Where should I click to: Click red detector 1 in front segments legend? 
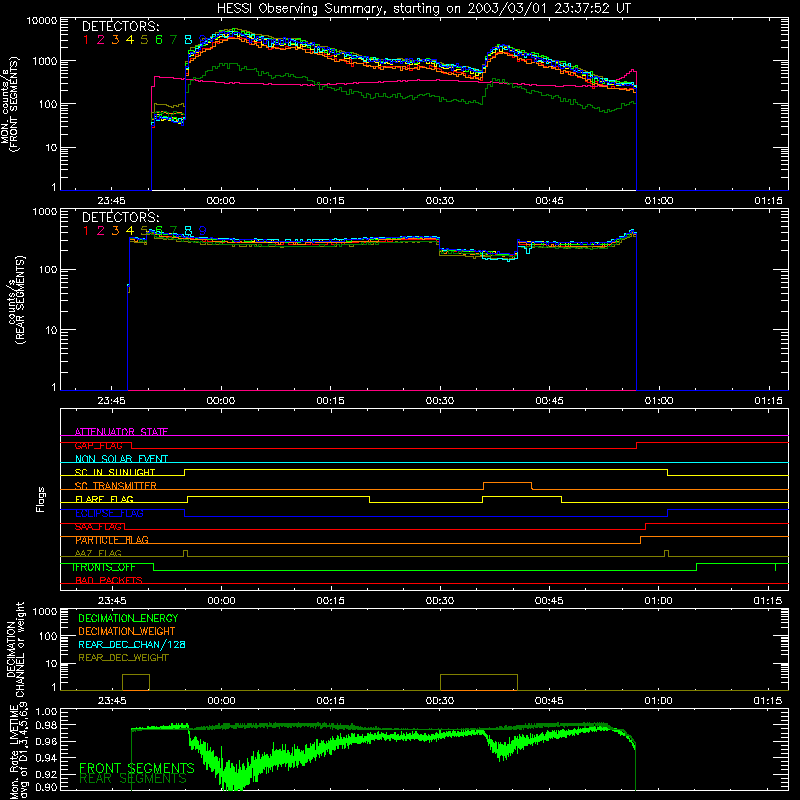coord(86,40)
